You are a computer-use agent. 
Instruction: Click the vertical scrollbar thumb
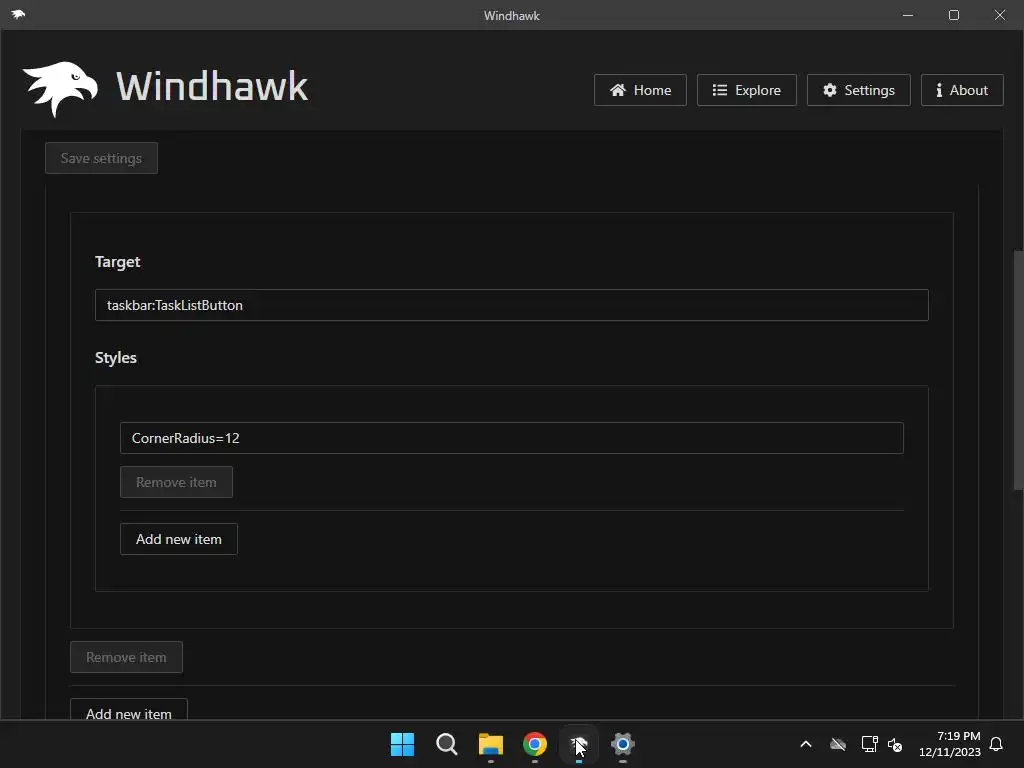[x=1018, y=370]
